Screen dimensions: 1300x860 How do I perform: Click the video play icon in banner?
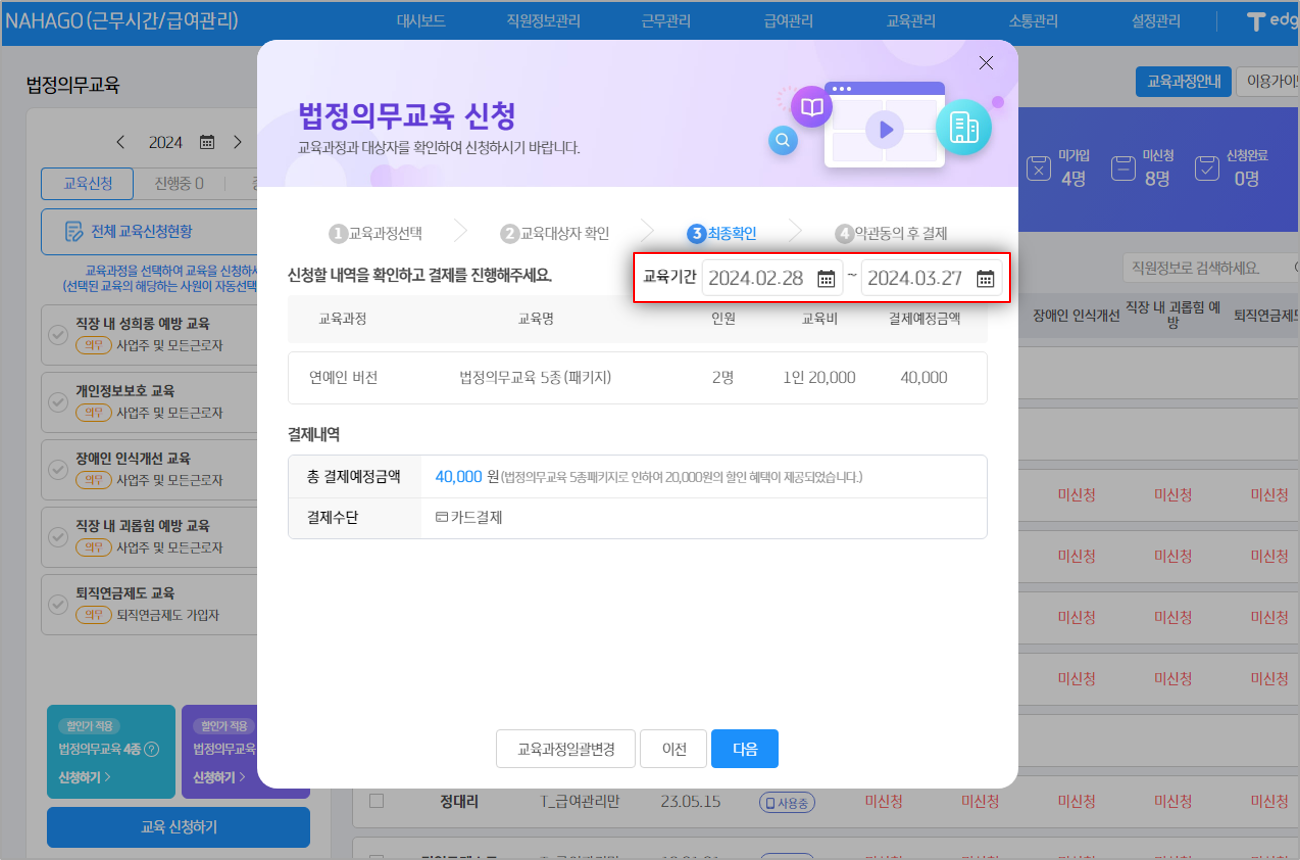point(884,129)
